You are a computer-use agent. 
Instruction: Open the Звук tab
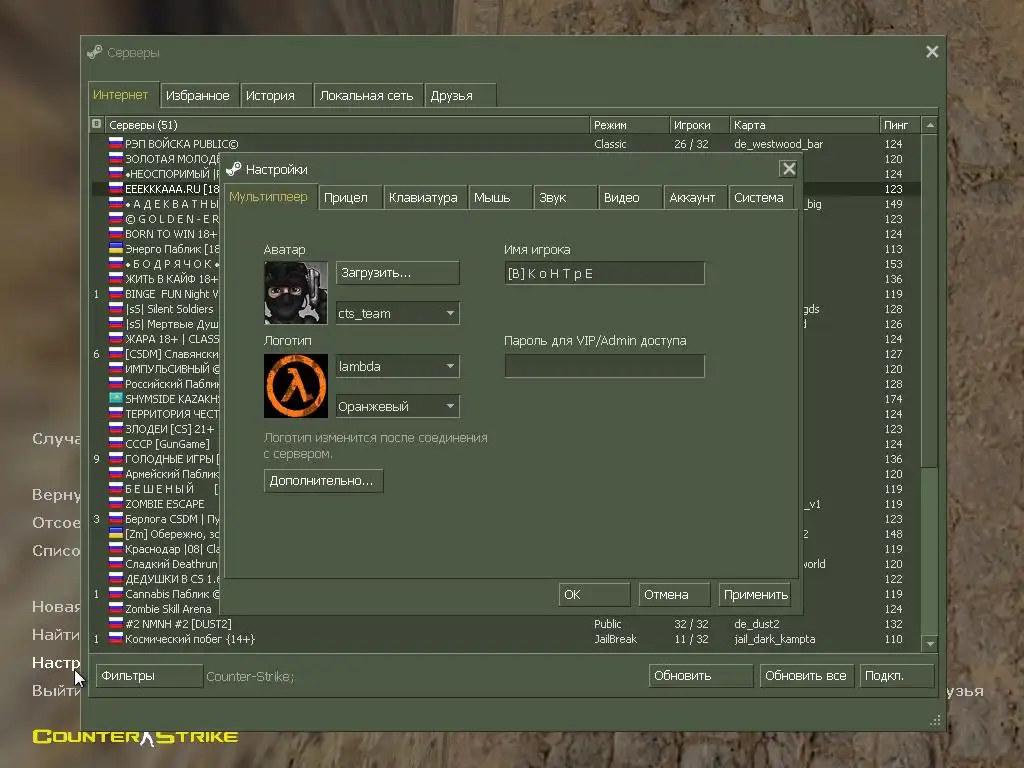point(565,197)
